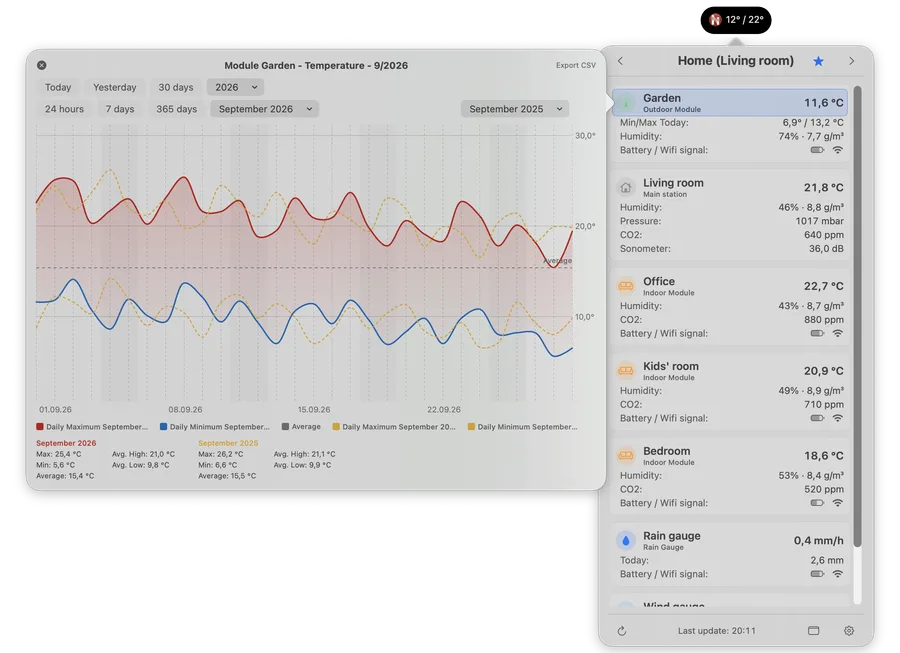This screenshot has width=900, height=653.
Task: Switch chart to 30 days
Action: point(176,87)
